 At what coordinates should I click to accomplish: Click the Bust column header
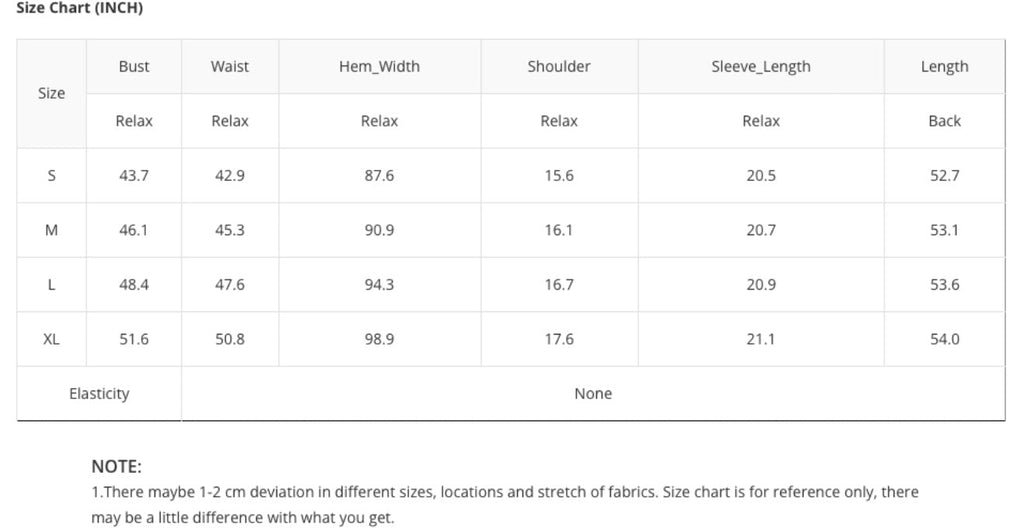(134, 67)
